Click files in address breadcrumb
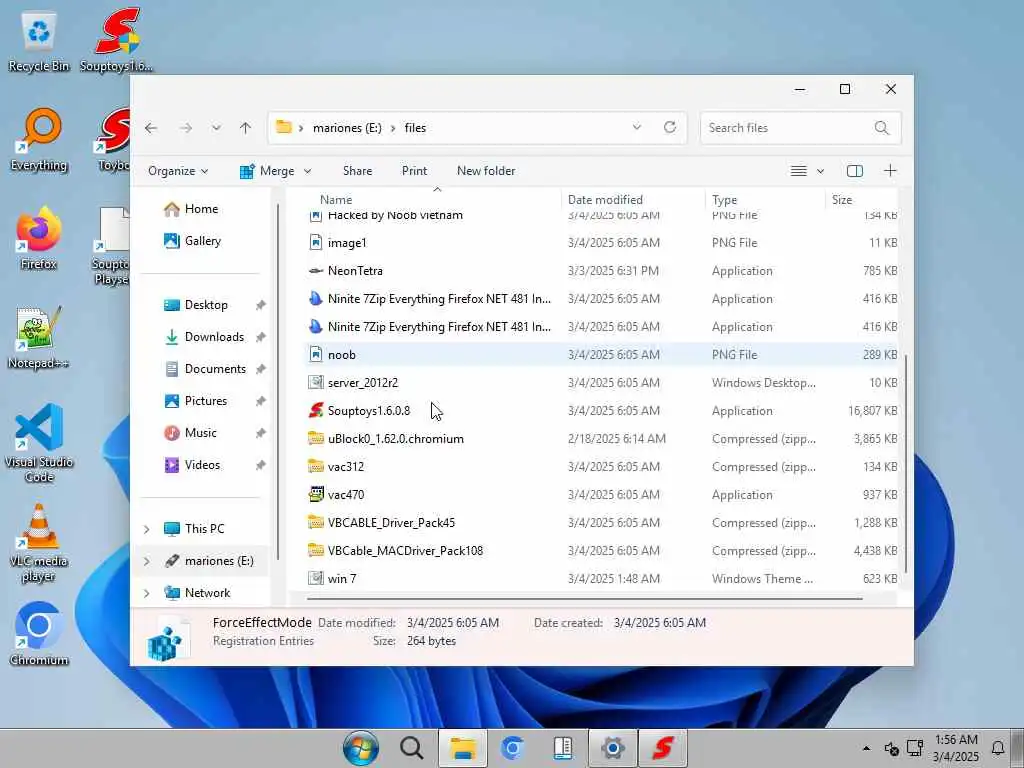The image size is (1024, 768). 415,128
